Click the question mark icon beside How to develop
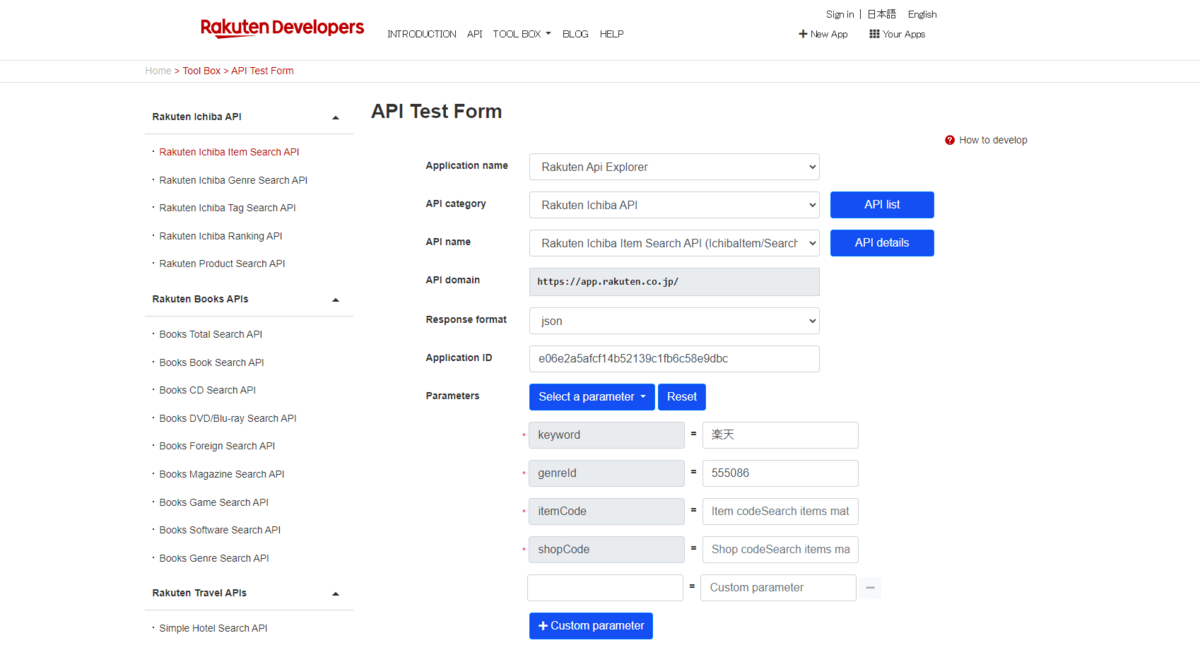This screenshot has height=650, width=1200. pyautogui.click(x=950, y=140)
